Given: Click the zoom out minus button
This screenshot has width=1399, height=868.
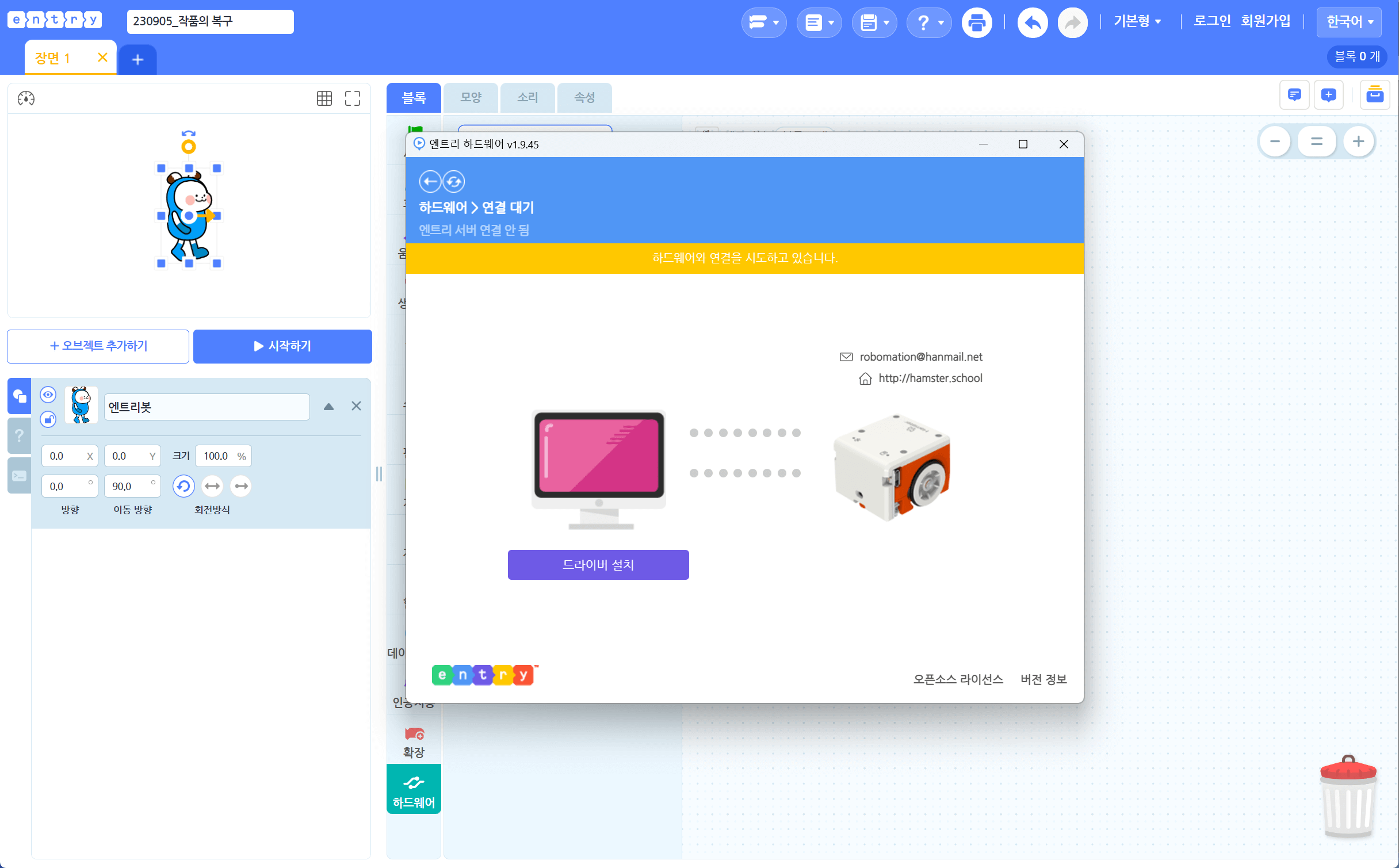Looking at the screenshot, I should click(1275, 142).
